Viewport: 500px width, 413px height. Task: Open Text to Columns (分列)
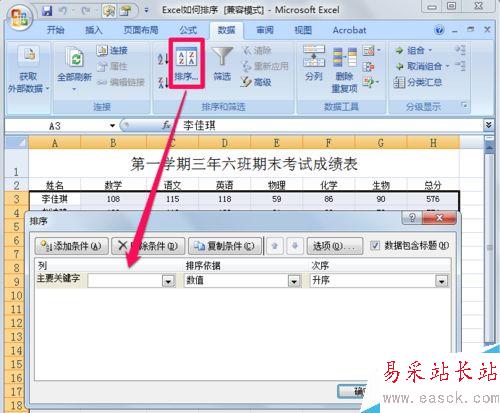coord(314,63)
